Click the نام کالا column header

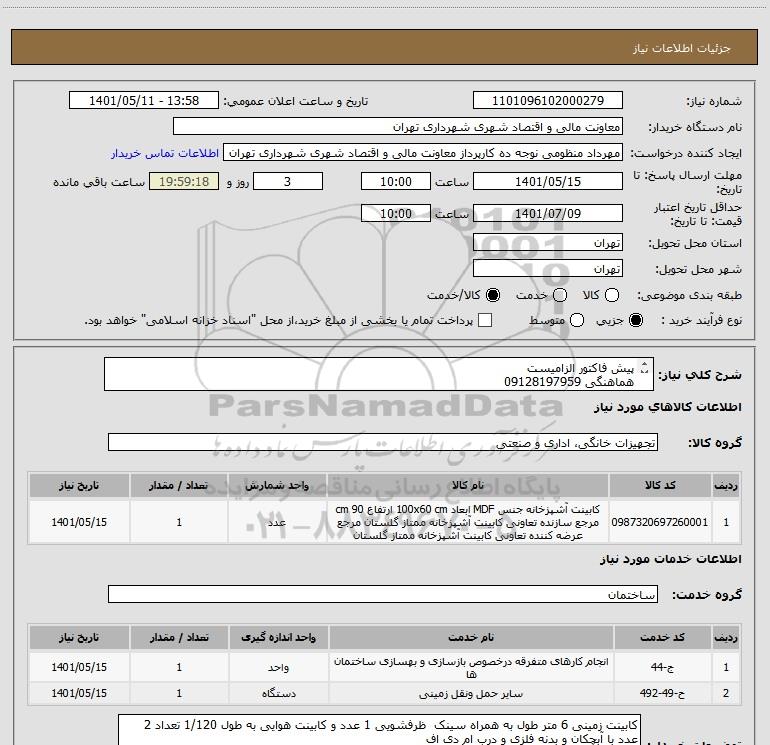(468, 486)
